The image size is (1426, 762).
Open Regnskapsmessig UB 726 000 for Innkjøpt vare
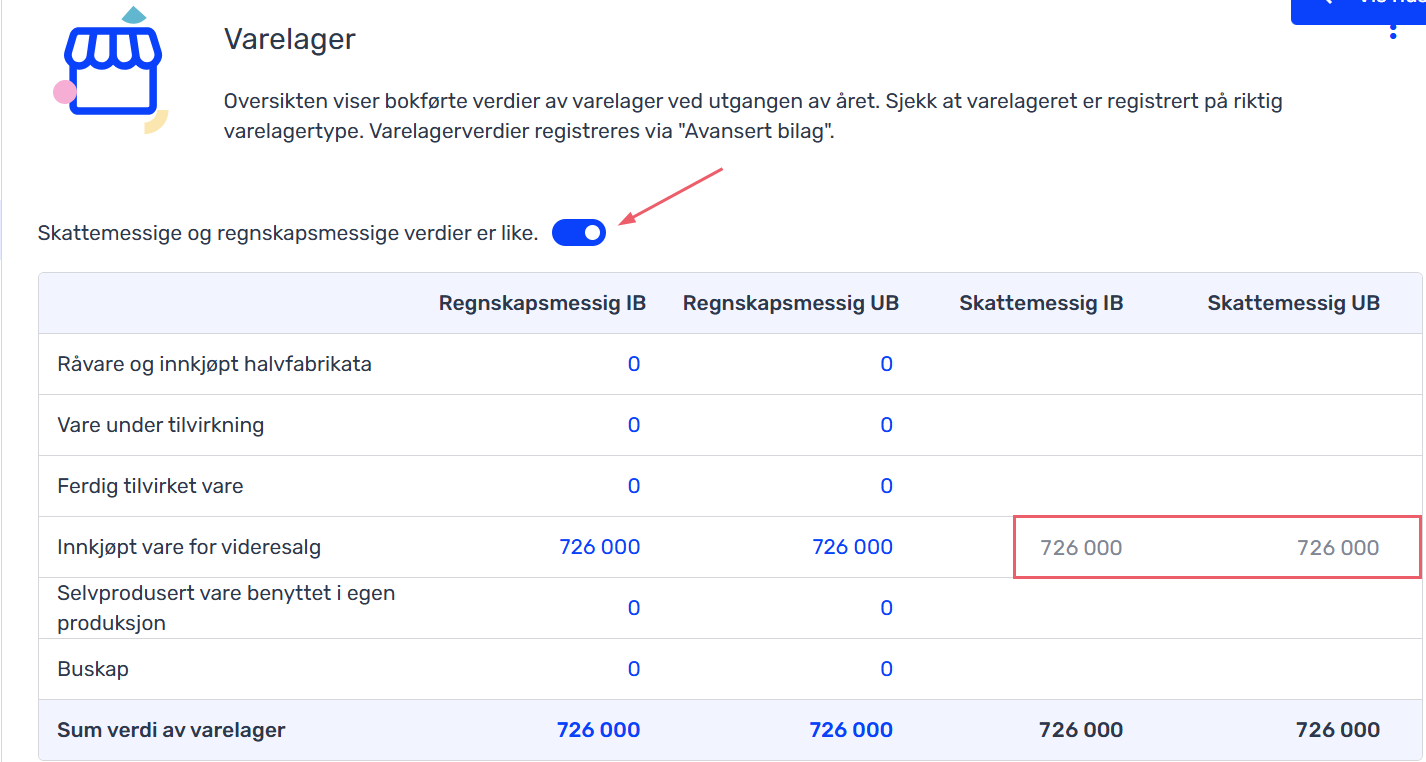coord(852,547)
